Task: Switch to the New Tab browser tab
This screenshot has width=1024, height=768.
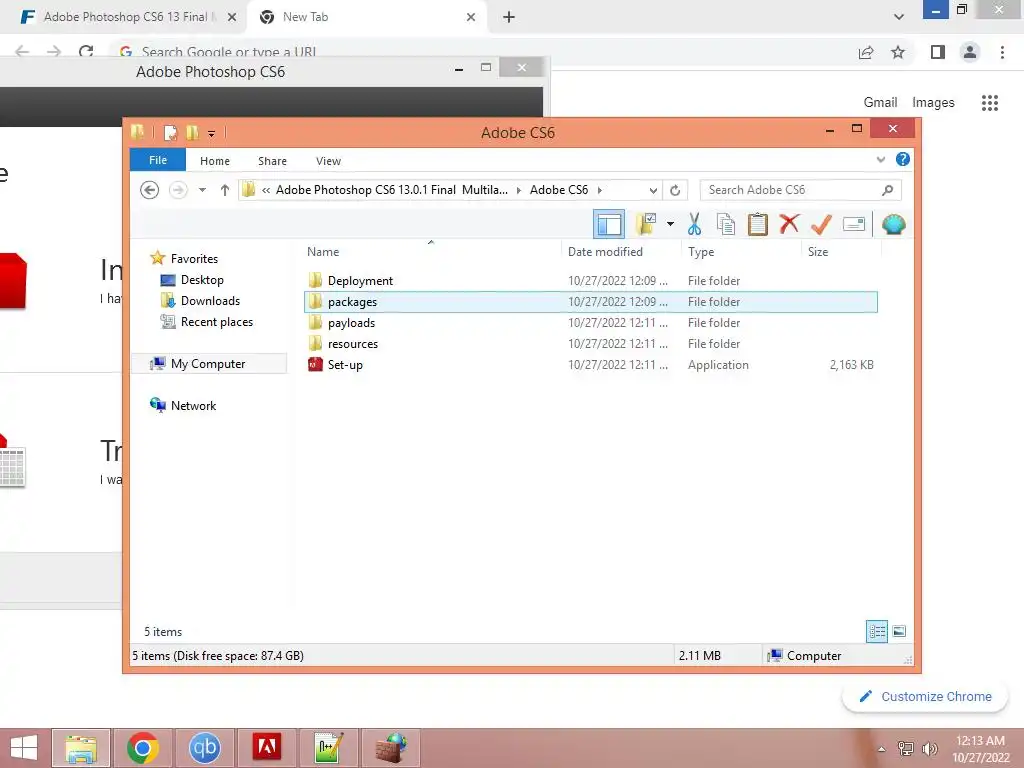Action: click(366, 17)
